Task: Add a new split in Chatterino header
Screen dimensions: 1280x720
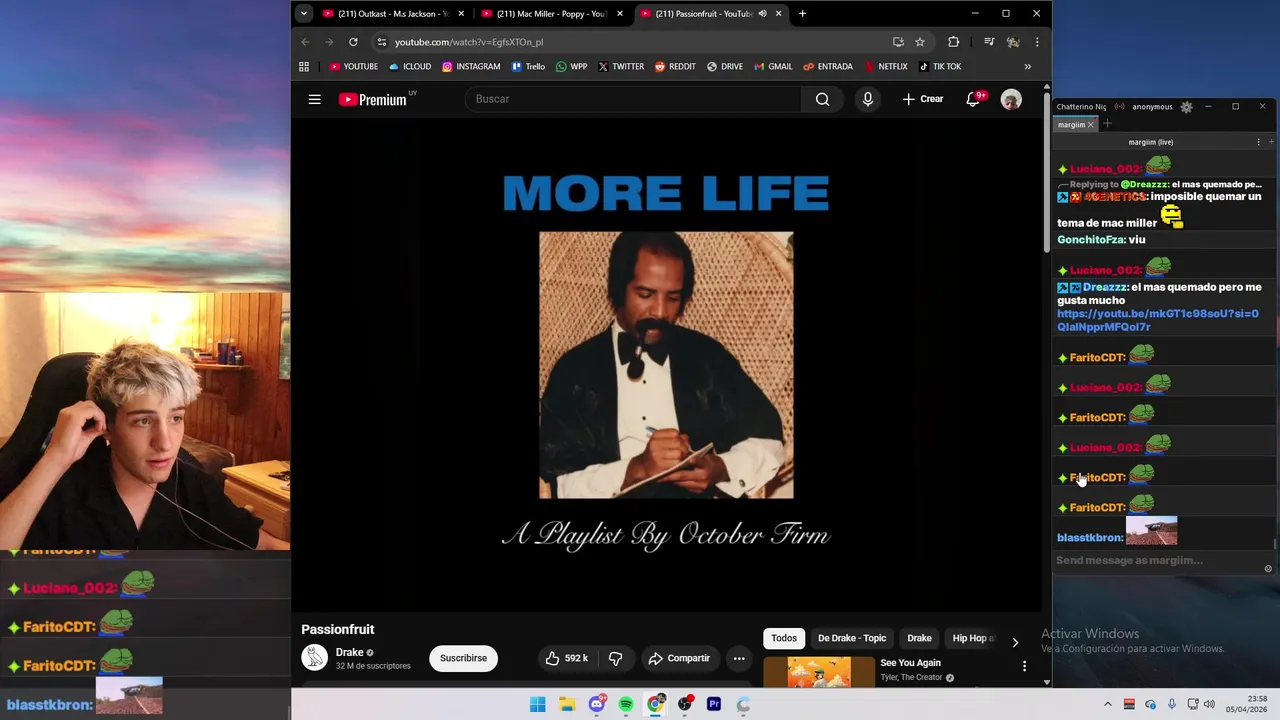Action: pyautogui.click(x=1272, y=142)
